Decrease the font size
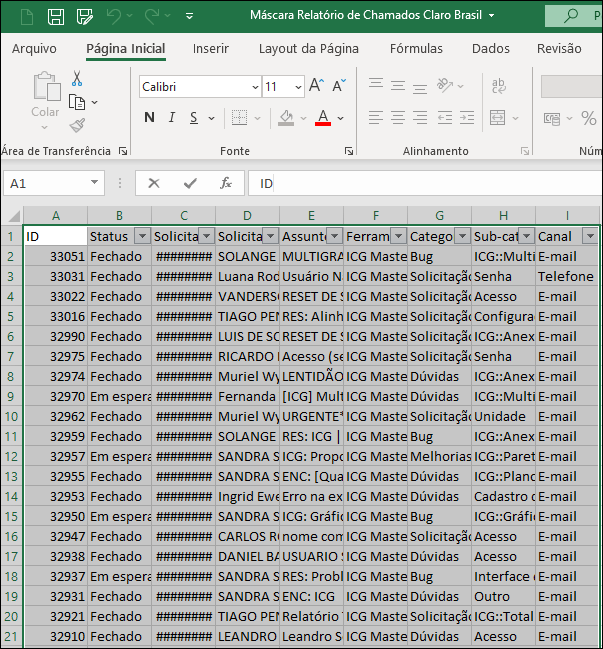This screenshot has width=603, height=649. (339, 85)
